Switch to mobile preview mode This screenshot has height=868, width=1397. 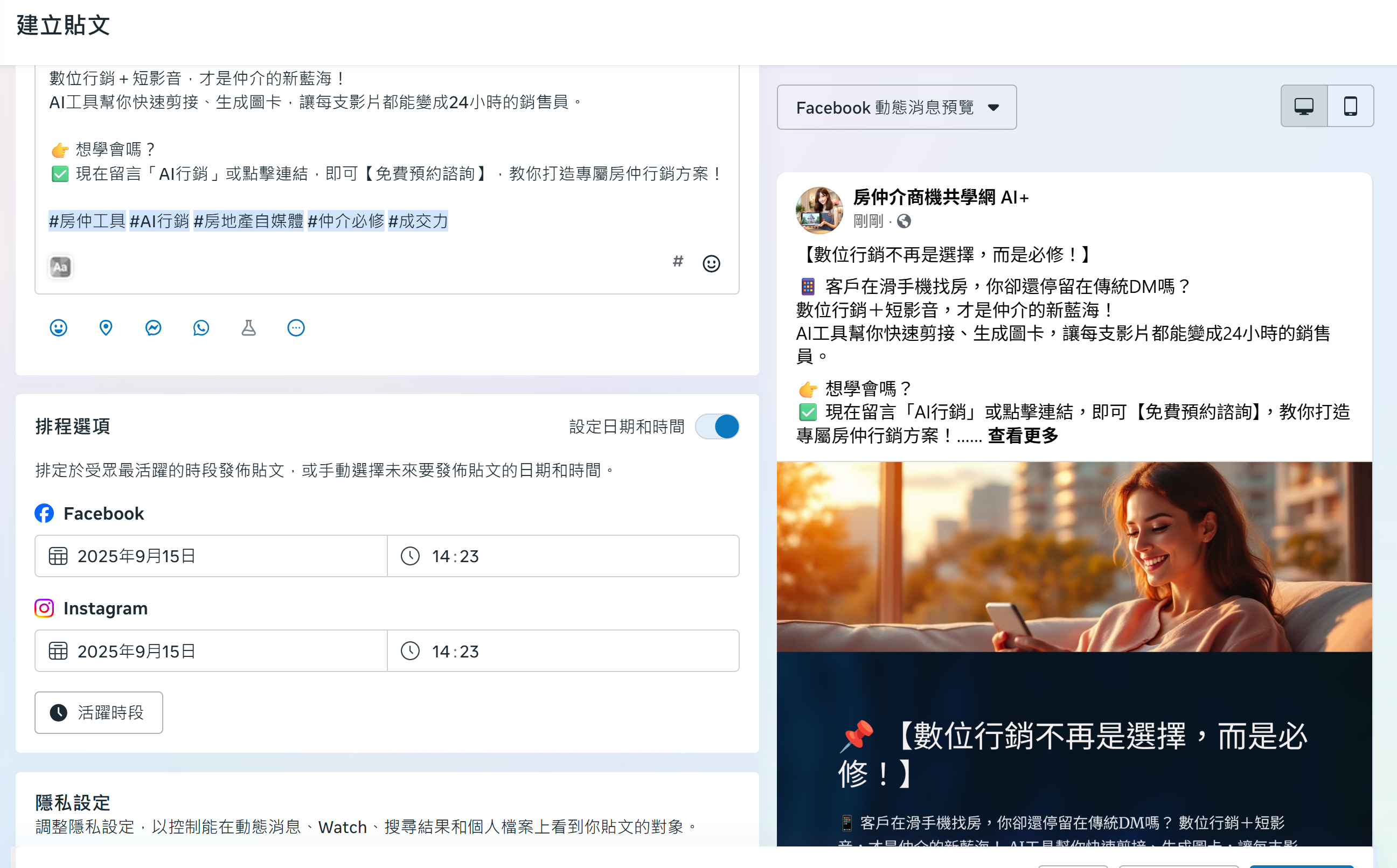click(1351, 106)
